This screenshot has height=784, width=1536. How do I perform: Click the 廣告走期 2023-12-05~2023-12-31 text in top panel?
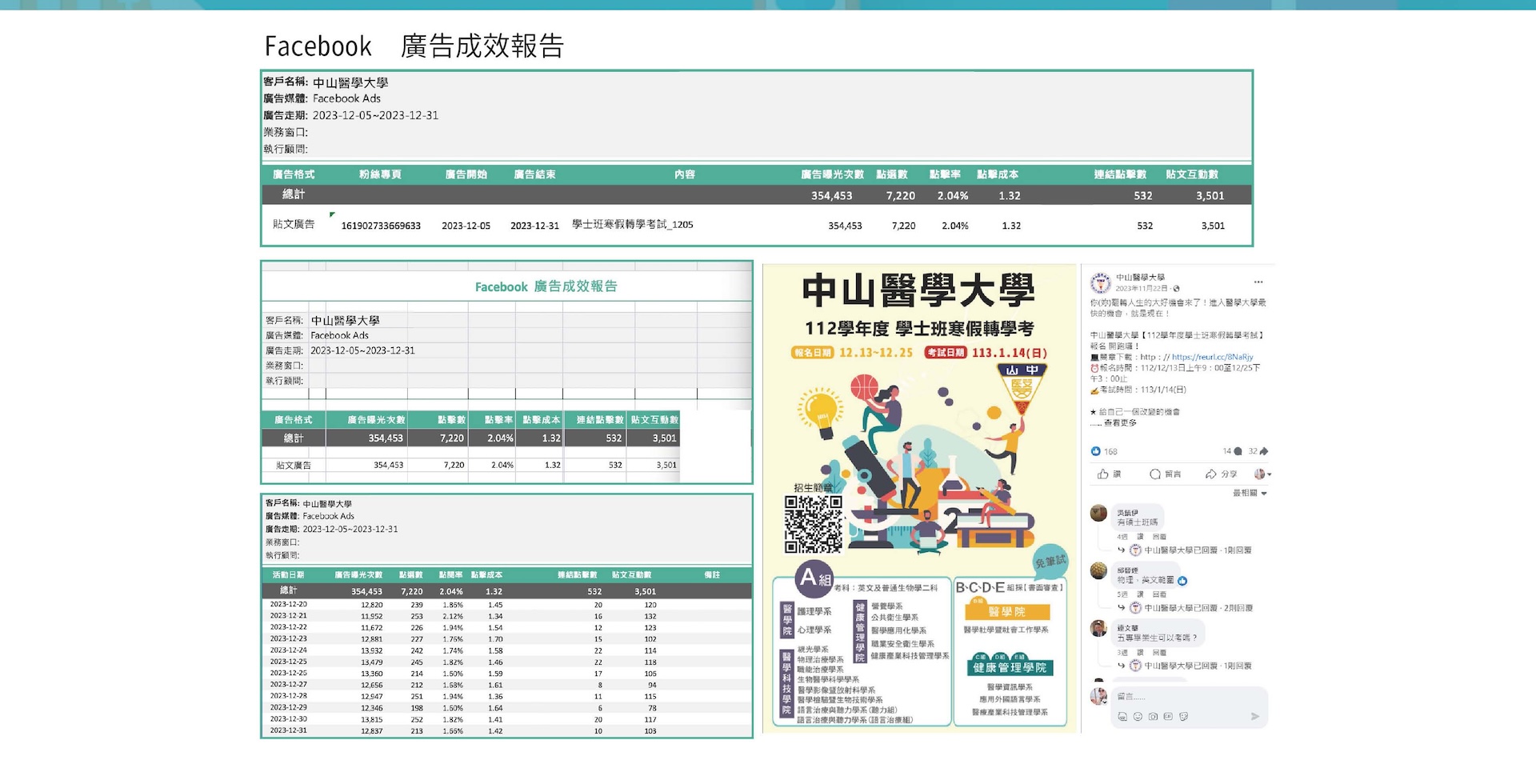point(351,115)
